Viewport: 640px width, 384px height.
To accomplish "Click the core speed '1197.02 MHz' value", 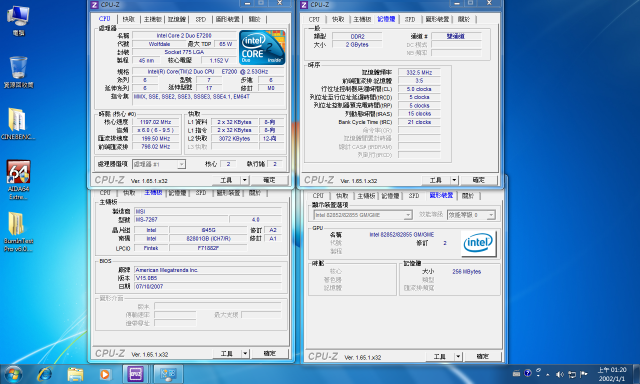I will pyautogui.click(x=156, y=122).
